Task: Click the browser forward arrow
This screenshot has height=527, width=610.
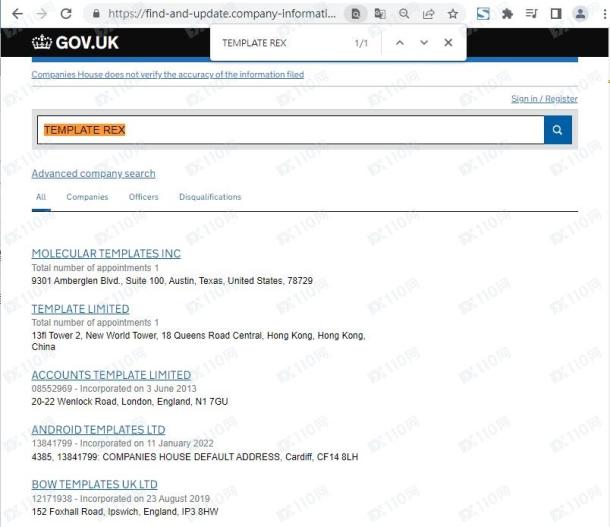Action: click(x=42, y=14)
